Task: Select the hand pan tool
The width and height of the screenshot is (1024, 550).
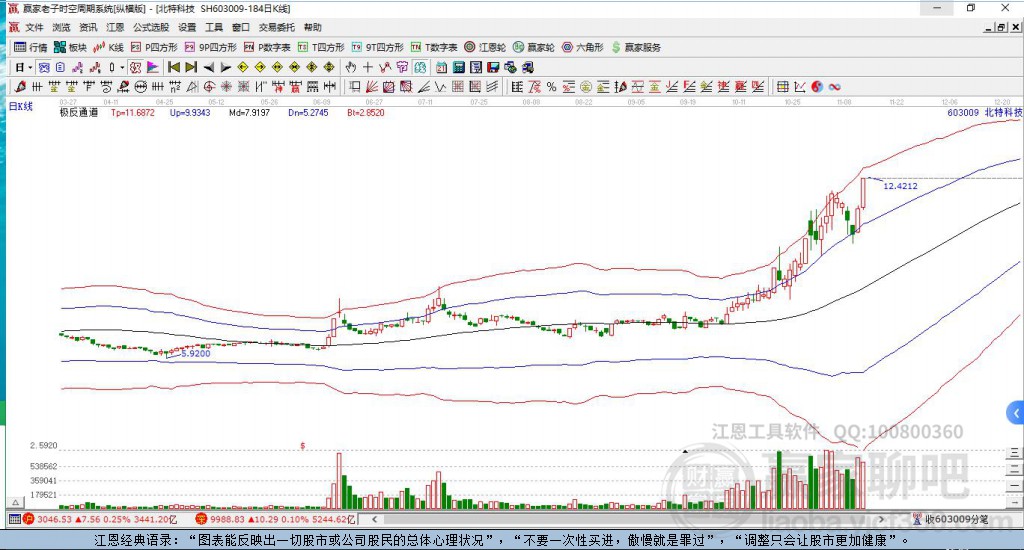Action: (351, 67)
